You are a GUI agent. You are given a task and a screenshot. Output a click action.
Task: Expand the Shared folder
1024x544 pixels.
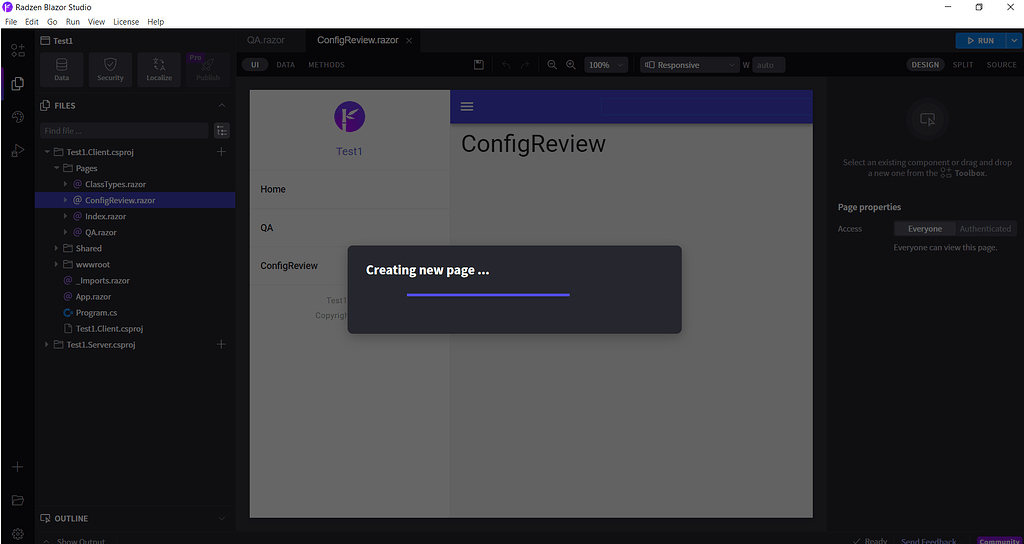tap(56, 248)
